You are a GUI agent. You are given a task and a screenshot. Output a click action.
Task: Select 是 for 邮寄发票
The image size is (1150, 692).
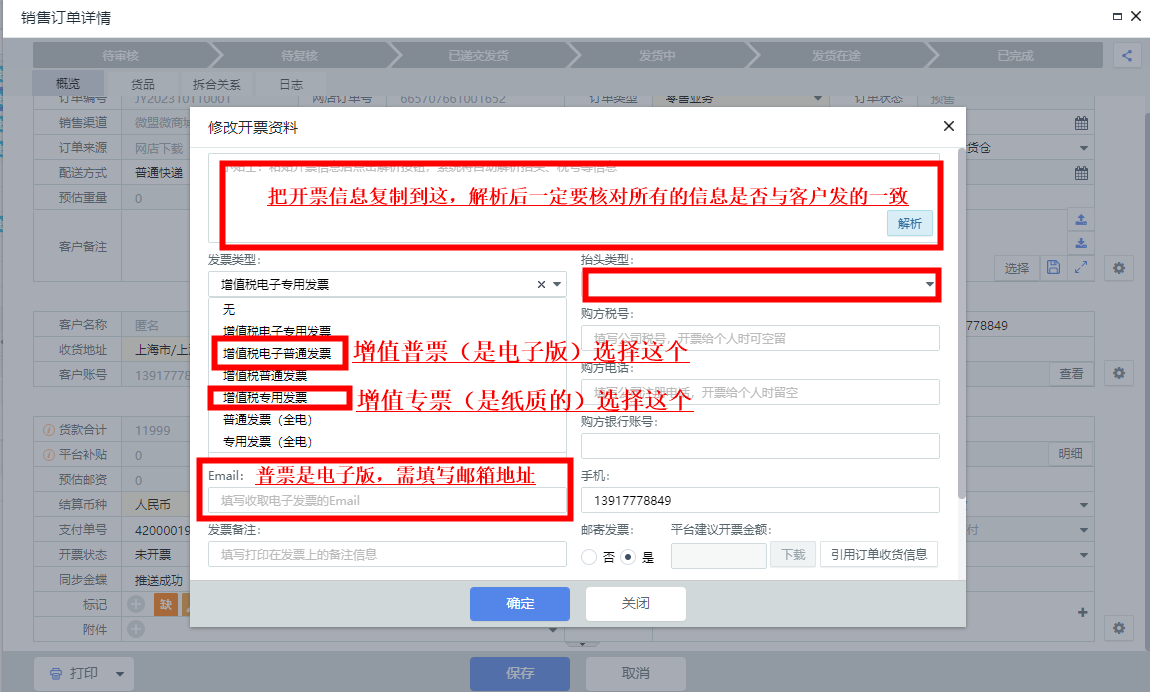coord(628,557)
